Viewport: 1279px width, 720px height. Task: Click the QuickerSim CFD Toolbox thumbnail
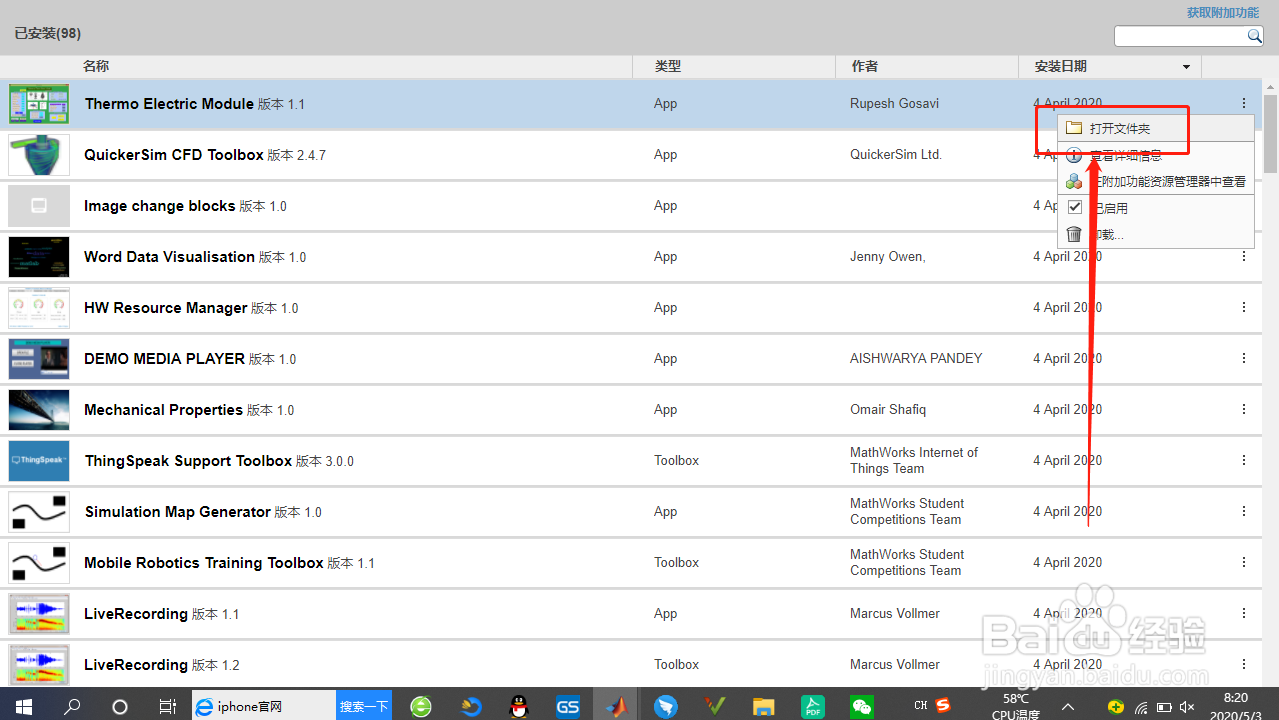coord(39,155)
